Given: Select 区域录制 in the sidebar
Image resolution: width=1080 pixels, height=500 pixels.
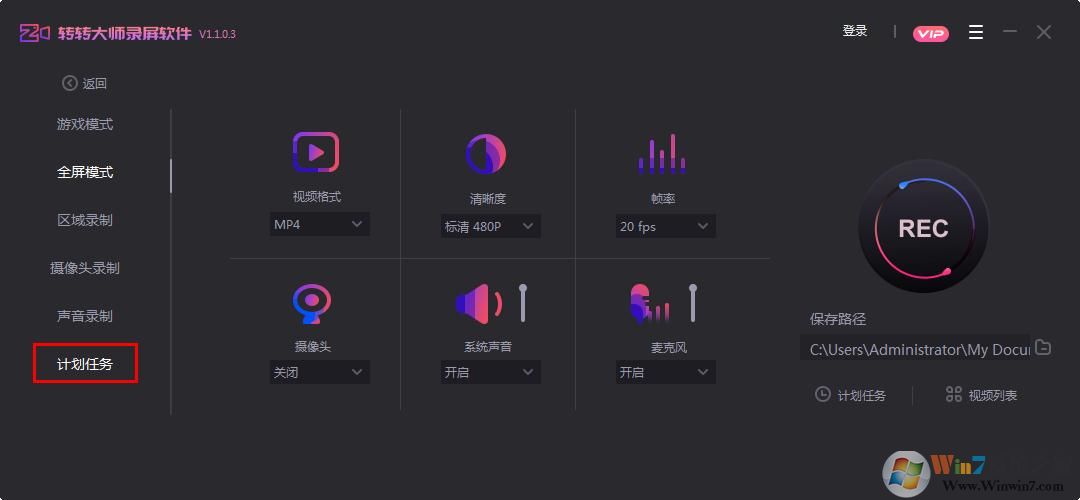Looking at the screenshot, I should pos(85,220).
